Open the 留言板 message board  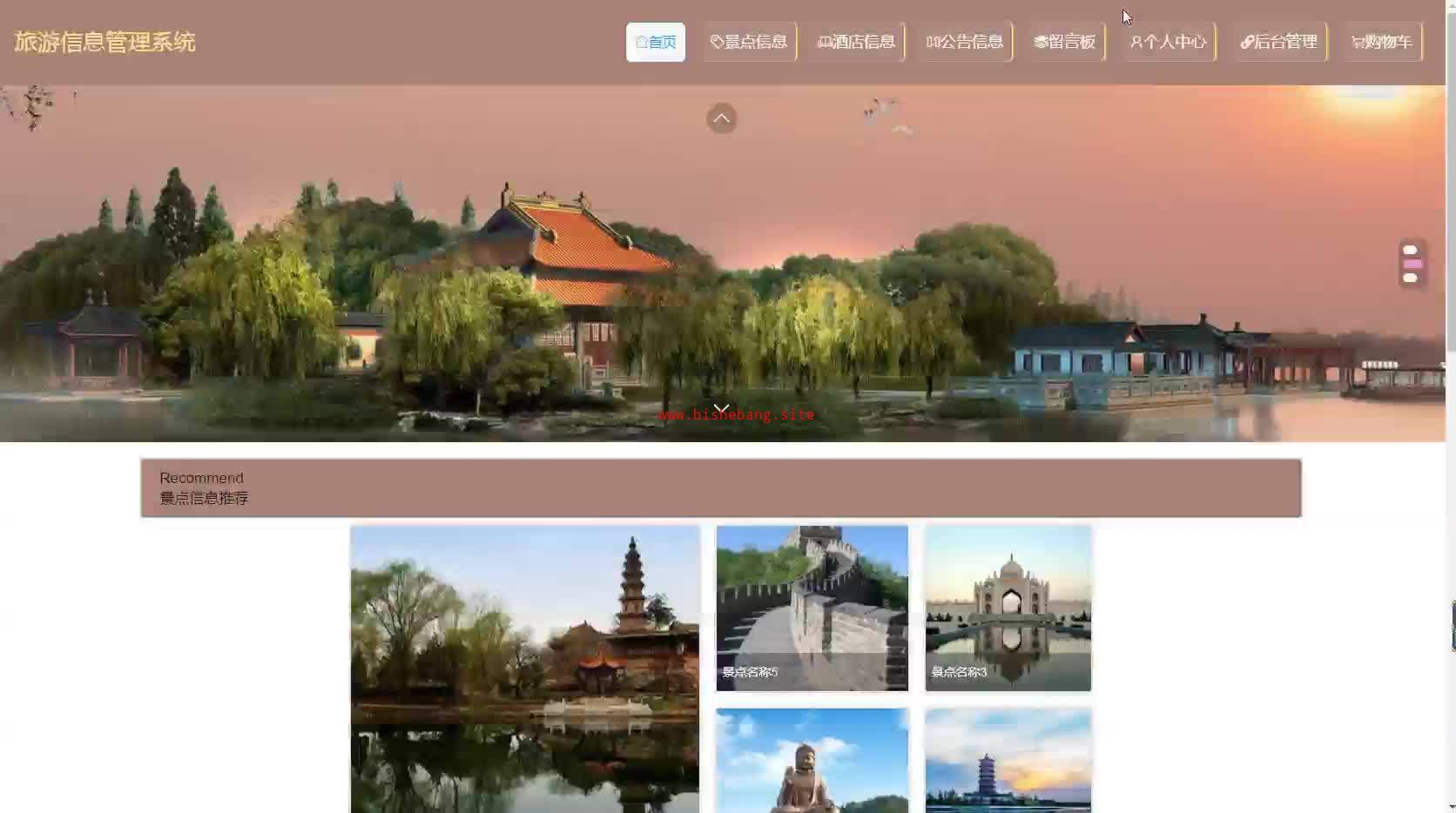click(x=1065, y=42)
